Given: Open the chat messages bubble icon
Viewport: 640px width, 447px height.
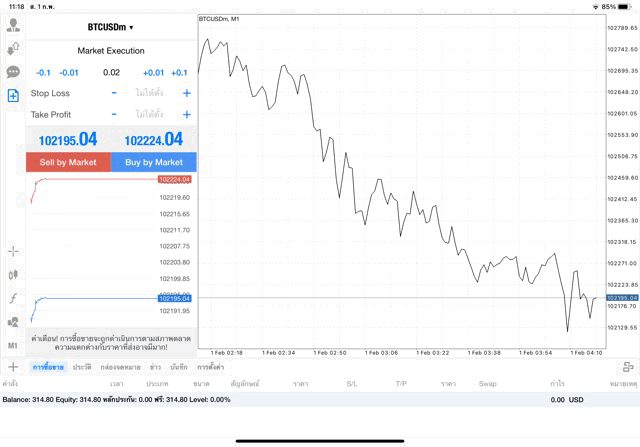Looking at the screenshot, I should 13,72.
